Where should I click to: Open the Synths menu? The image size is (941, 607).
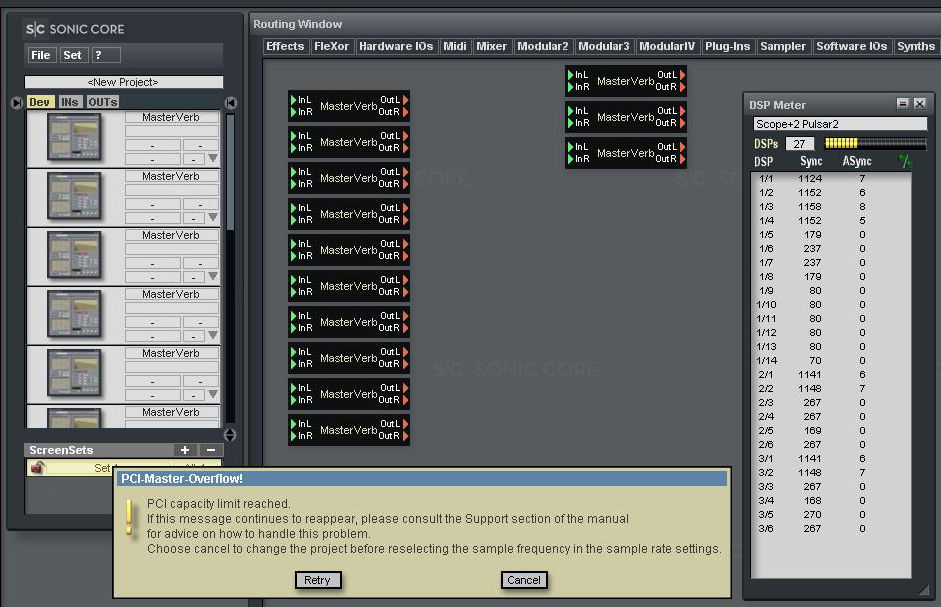[916, 46]
